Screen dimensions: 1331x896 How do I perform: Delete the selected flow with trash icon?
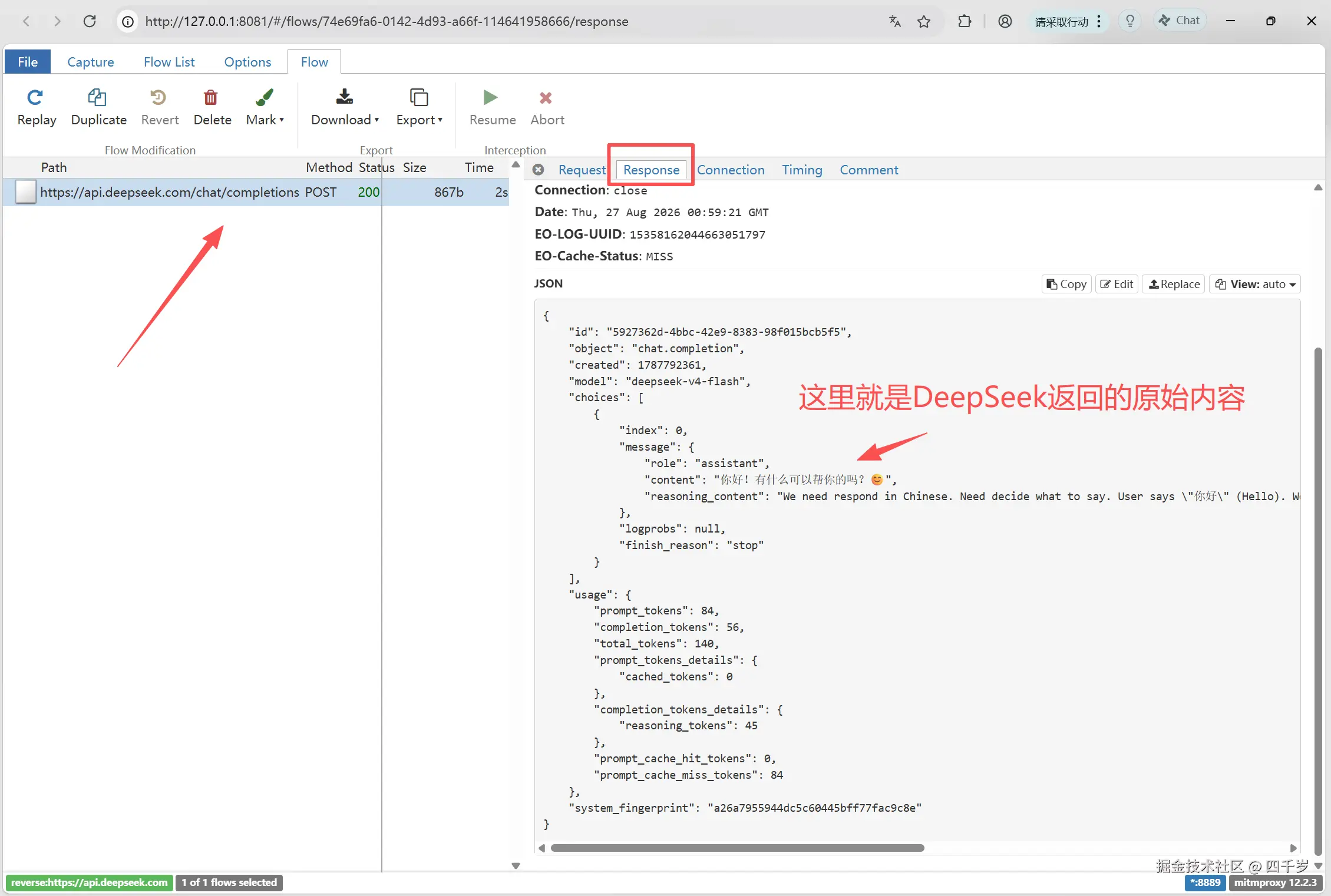[211, 98]
